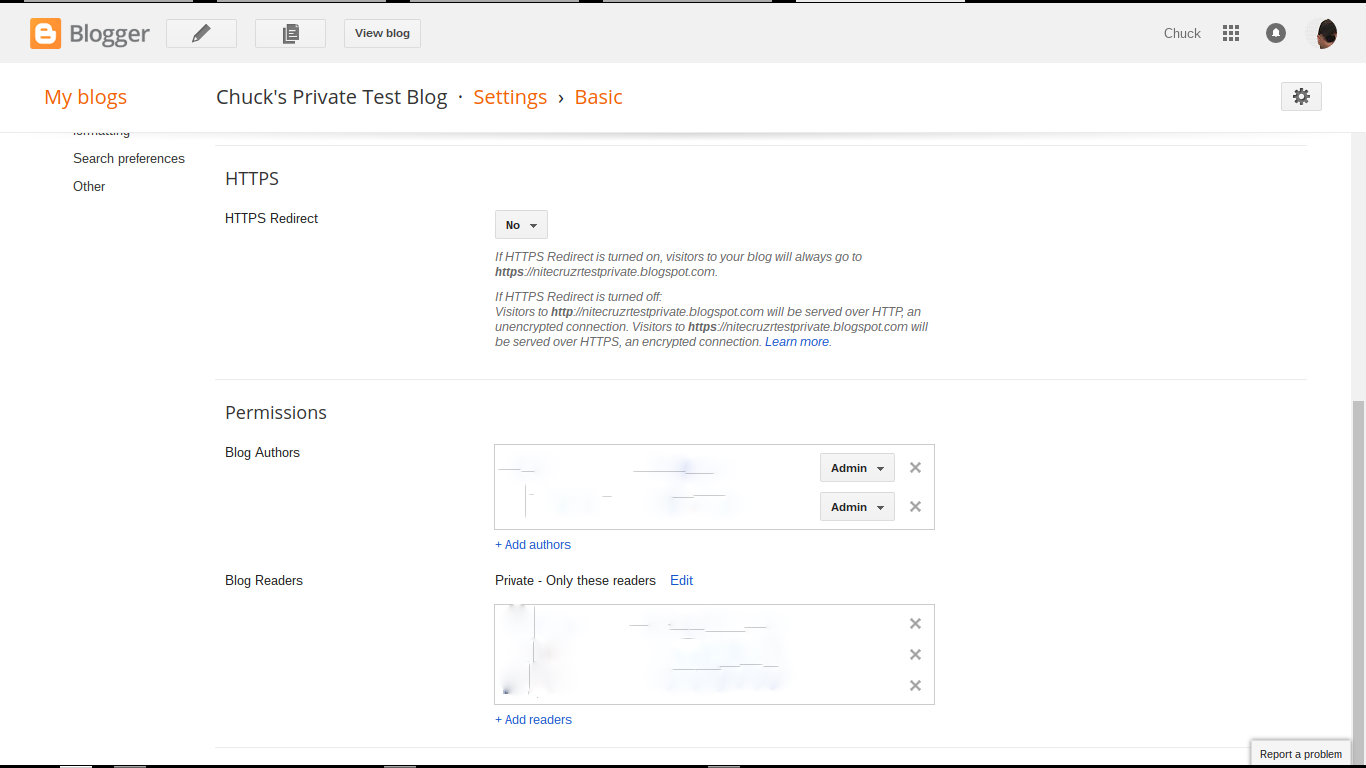1366x768 pixels.
Task: Select Search preferences in the sidebar
Action: 128,158
